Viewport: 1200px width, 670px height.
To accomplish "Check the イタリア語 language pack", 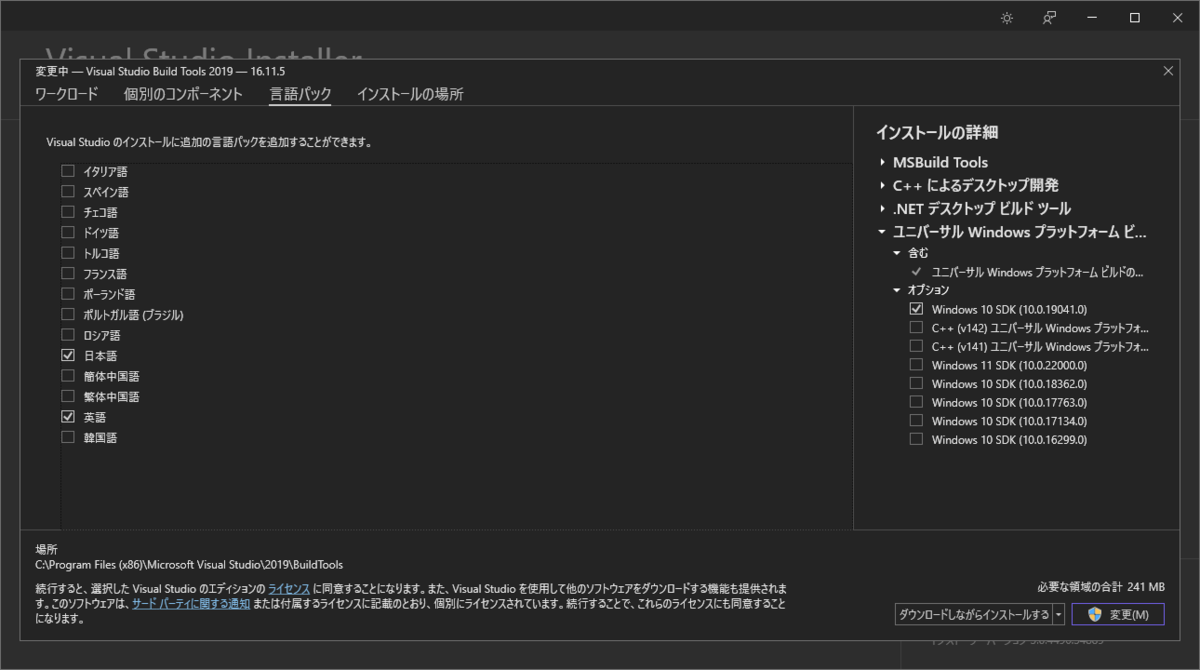I will [68, 171].
